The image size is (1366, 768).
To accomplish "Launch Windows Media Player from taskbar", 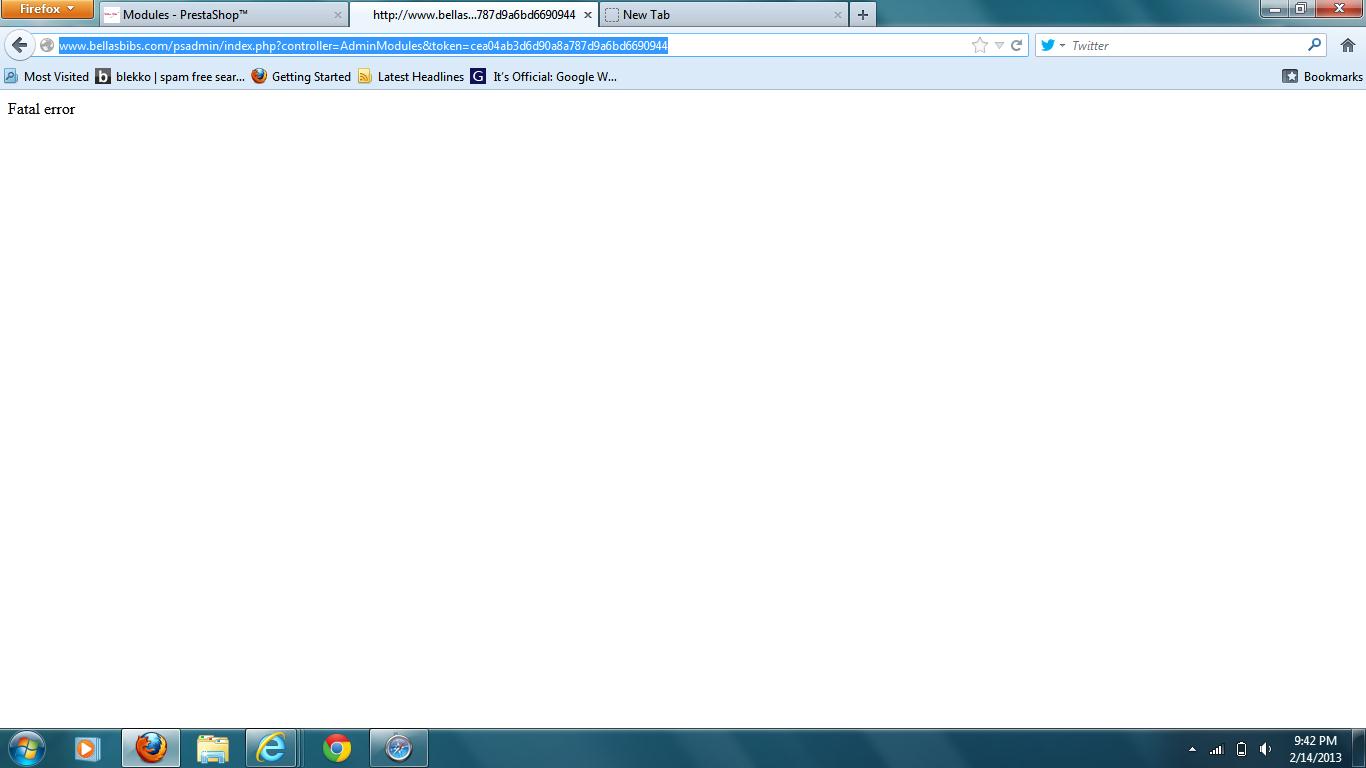I will coord(88,748).
